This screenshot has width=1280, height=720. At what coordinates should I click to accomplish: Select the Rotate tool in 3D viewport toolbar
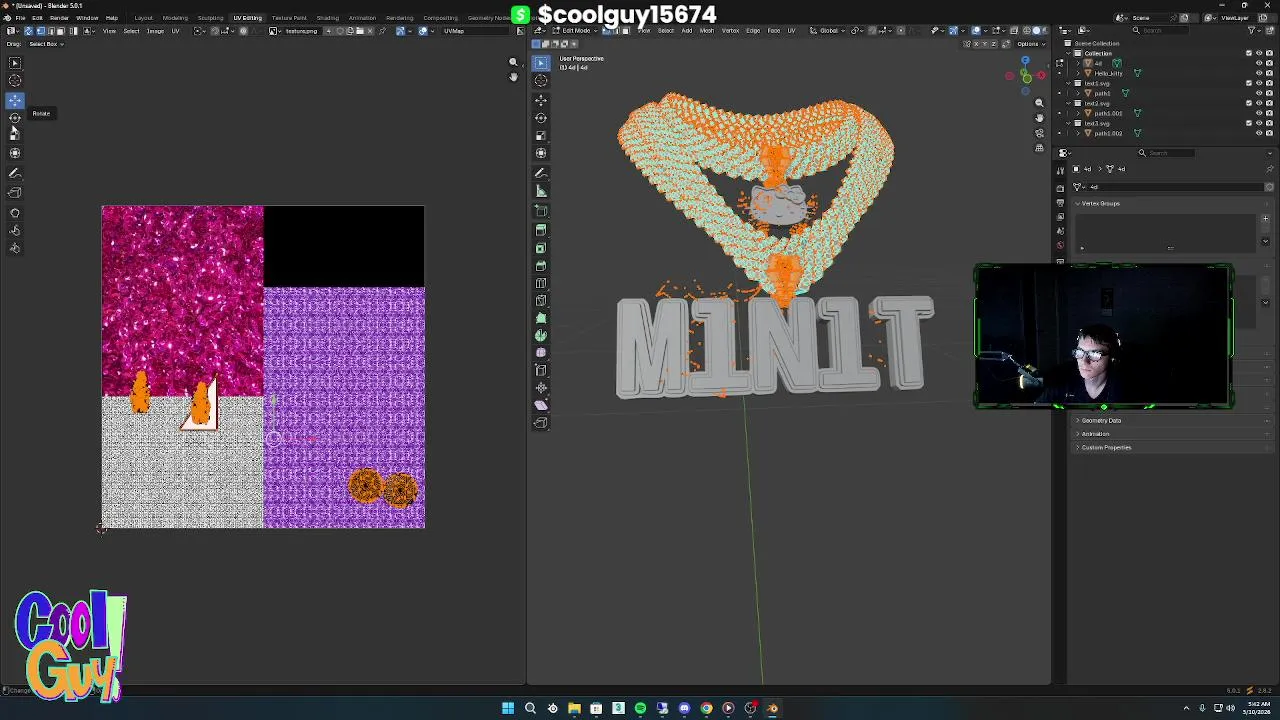(541, 118)
